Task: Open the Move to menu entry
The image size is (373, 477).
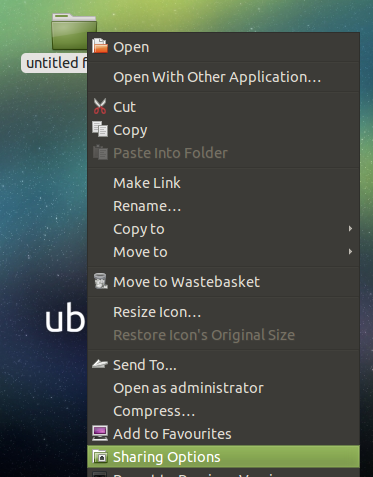Action: click(223, 252)
